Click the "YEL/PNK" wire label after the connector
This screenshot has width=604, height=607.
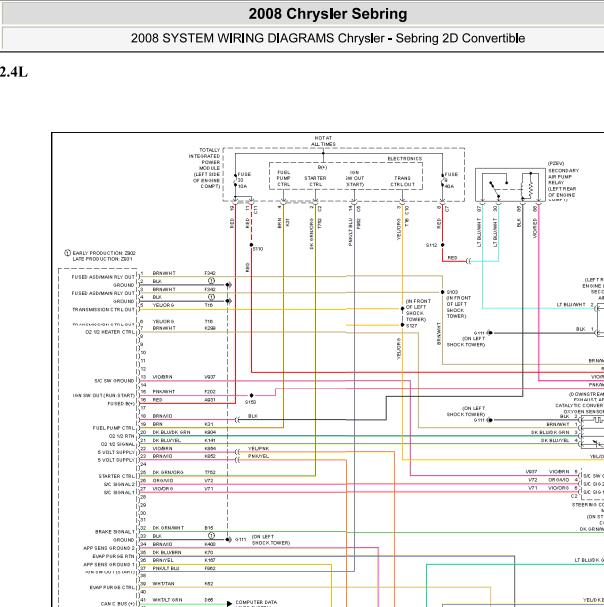258,448
